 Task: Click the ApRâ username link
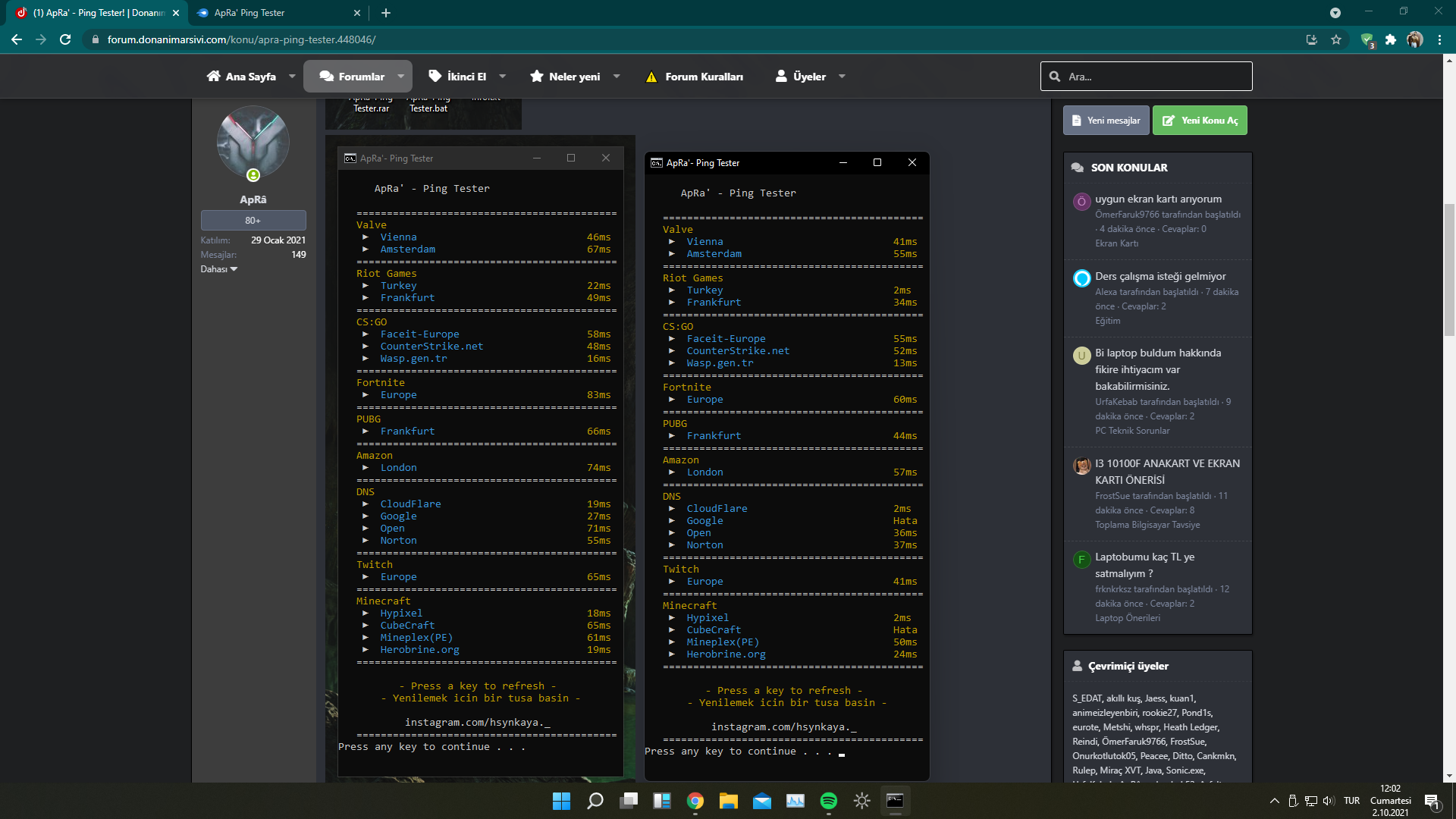(x=253, y=199)
